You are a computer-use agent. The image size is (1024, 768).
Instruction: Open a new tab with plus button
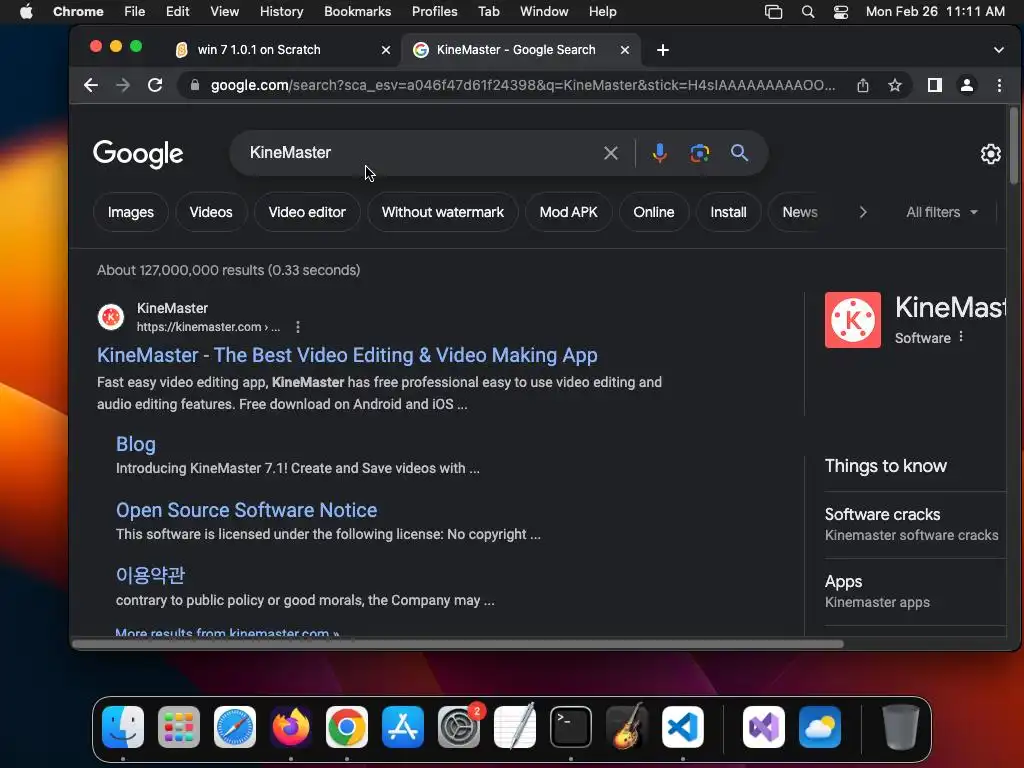pos(663,50)
